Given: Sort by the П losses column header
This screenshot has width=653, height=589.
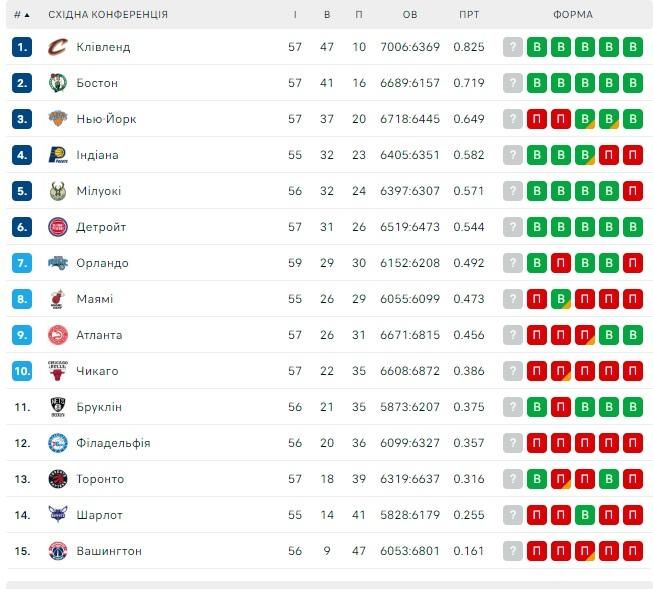Looking at the screenshot, I should 359,15.
